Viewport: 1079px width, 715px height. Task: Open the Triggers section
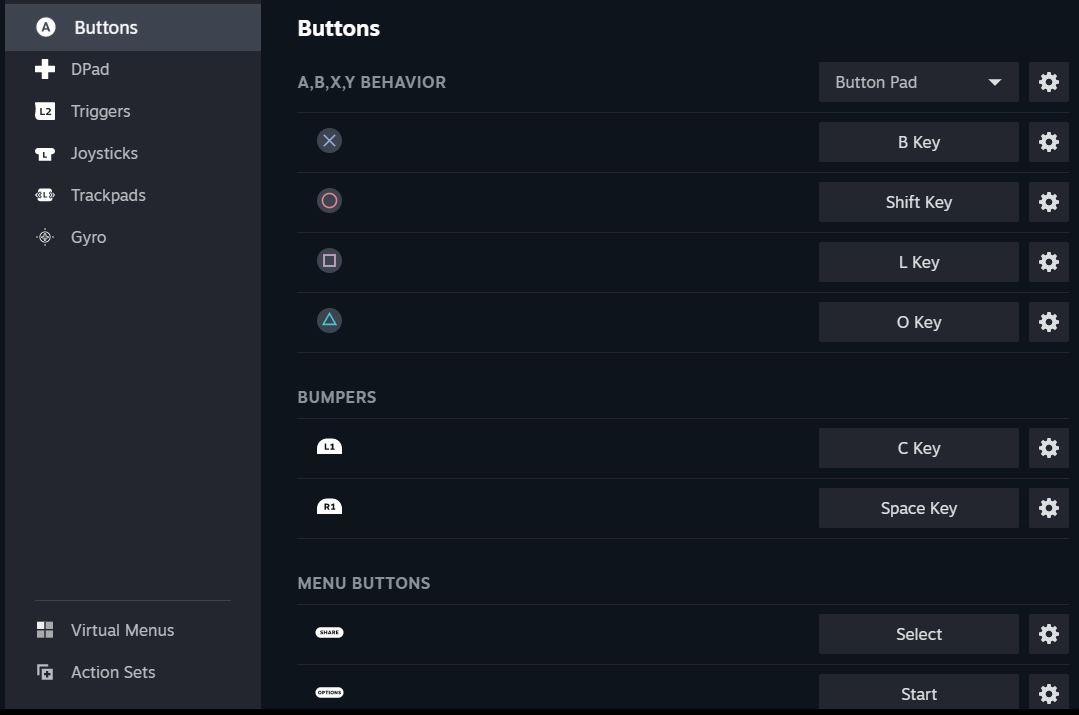(x=100, y=111)
